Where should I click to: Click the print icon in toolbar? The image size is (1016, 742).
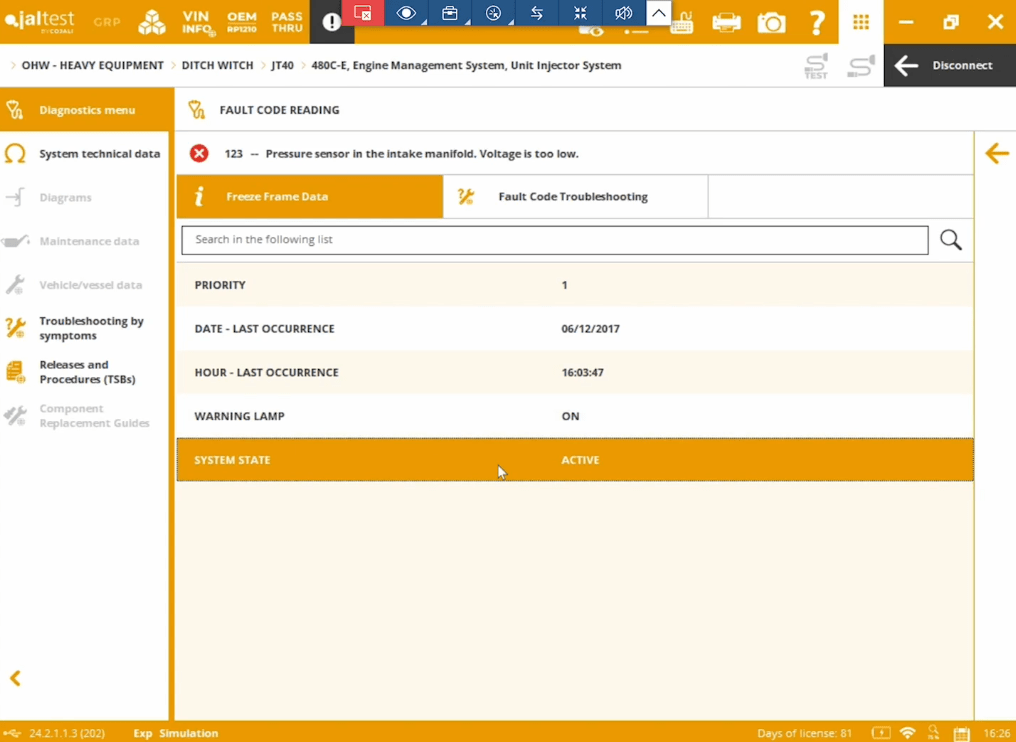pos(726,20)
